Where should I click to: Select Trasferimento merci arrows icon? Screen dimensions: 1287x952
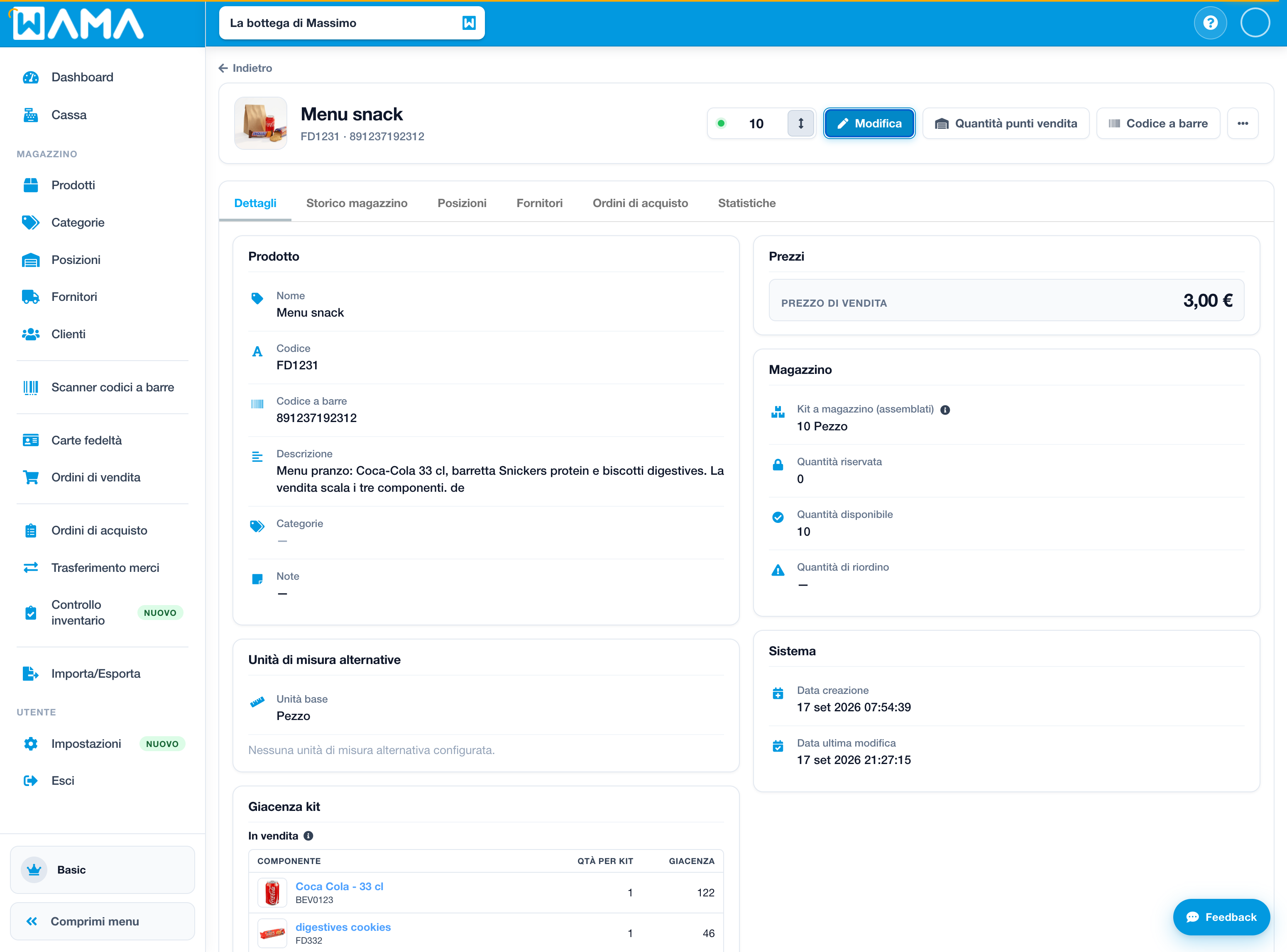click(31, 568)
